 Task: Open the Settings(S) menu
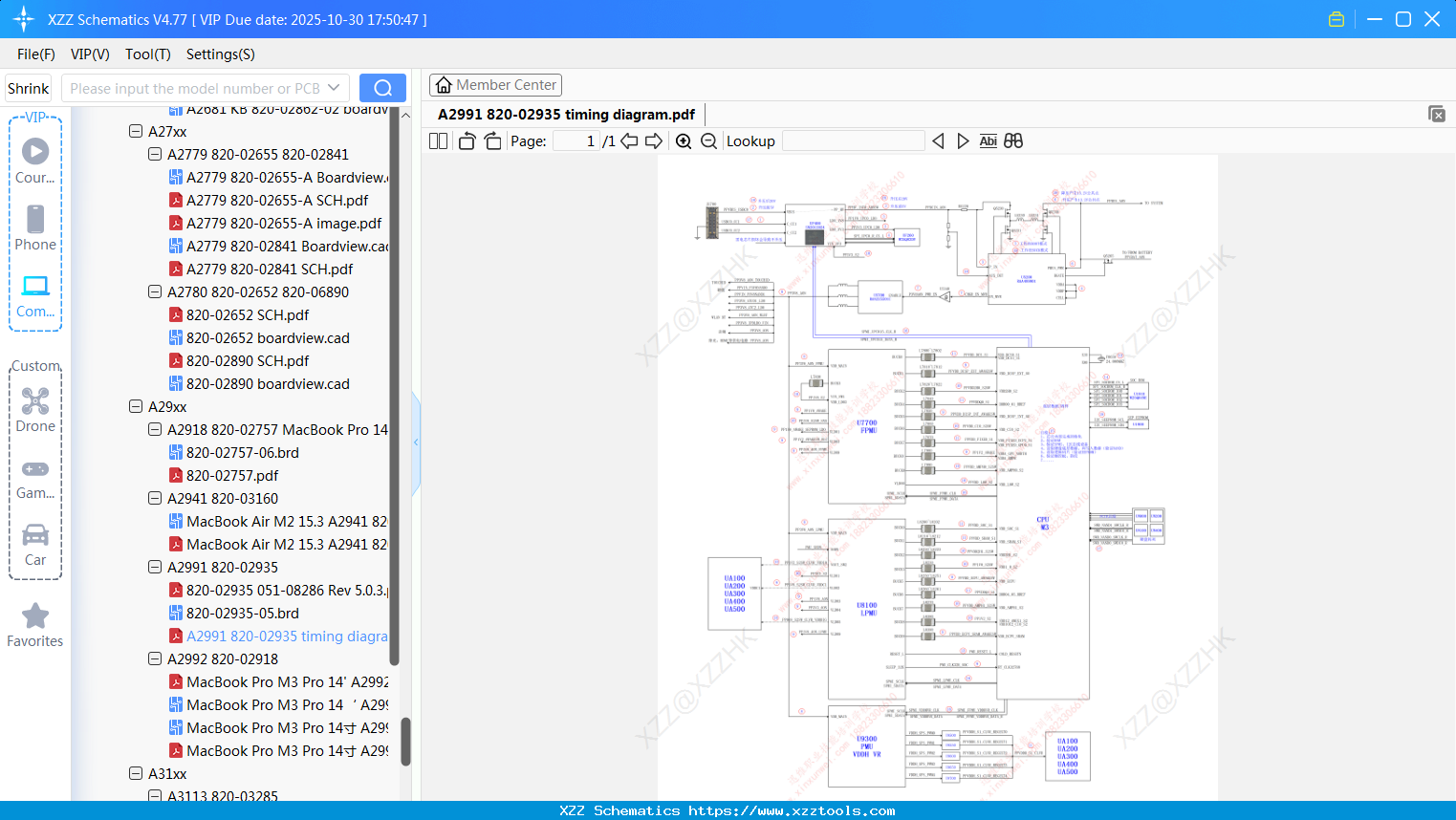pyautogui.click(x=220, y=54)
